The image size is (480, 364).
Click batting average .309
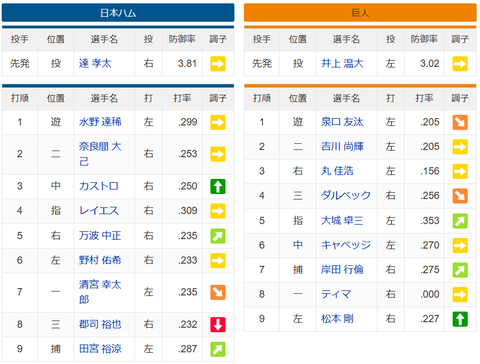(x=188, y=211)
